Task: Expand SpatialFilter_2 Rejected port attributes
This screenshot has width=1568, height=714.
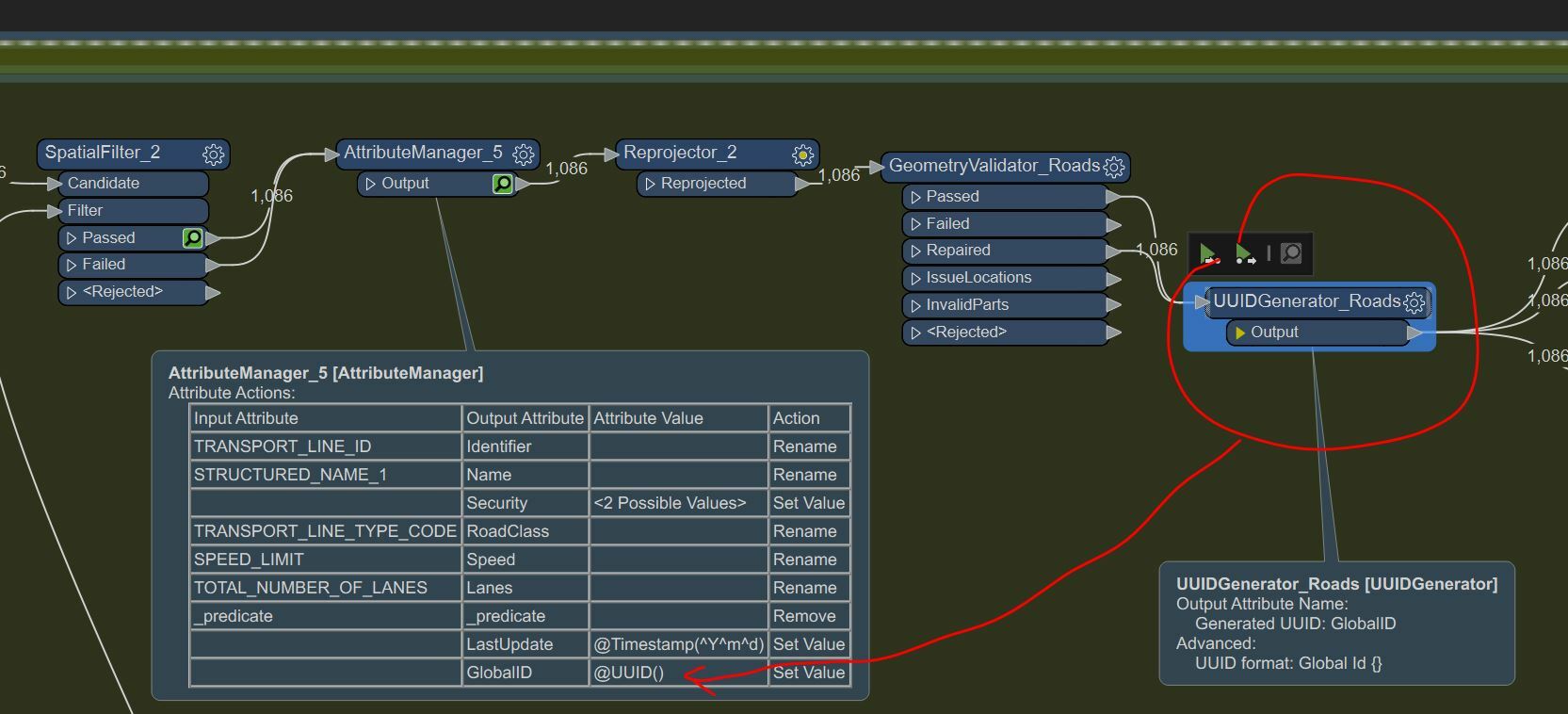Action: click(72, 293)
